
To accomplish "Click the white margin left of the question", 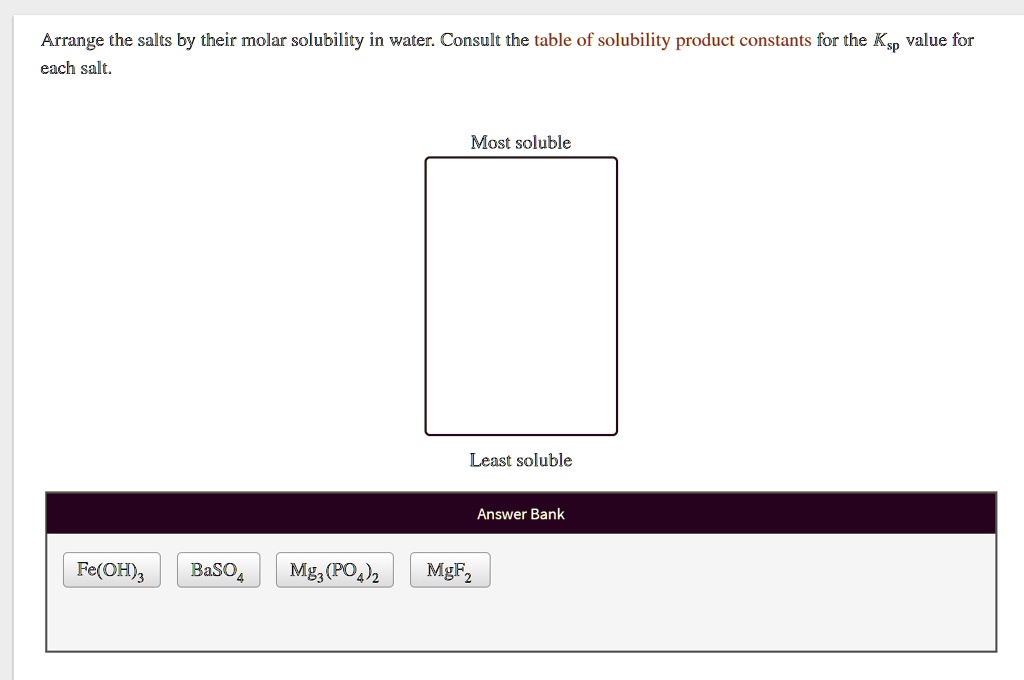I will [x=20, y=300].
